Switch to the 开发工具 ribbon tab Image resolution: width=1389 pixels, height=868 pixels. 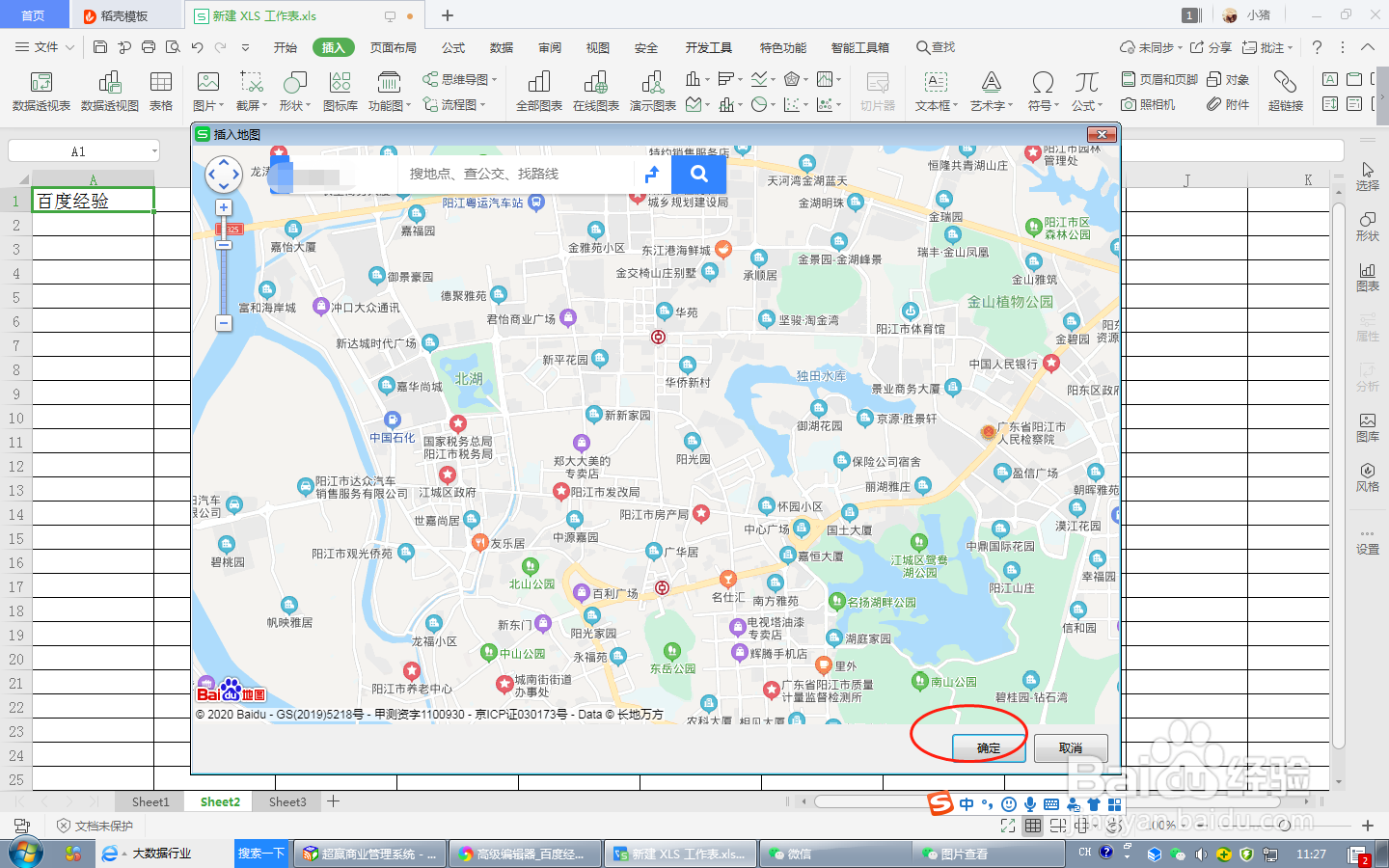pyautogui.click(x=709, y=47)
